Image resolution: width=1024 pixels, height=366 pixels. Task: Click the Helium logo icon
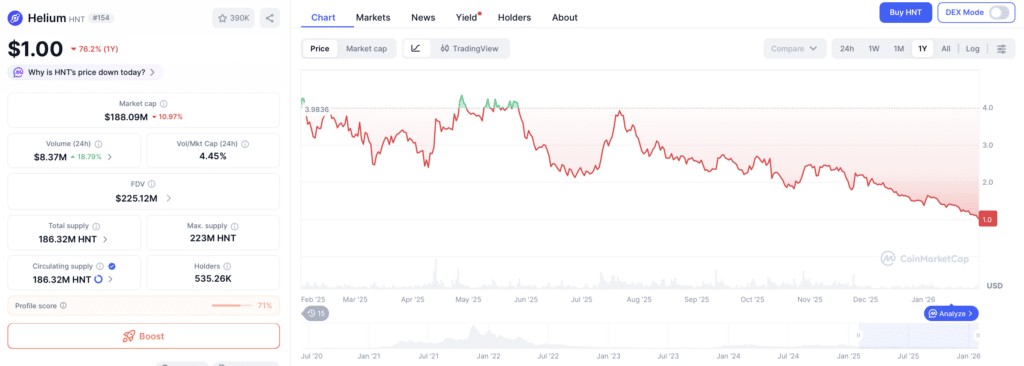pos(15,18)
